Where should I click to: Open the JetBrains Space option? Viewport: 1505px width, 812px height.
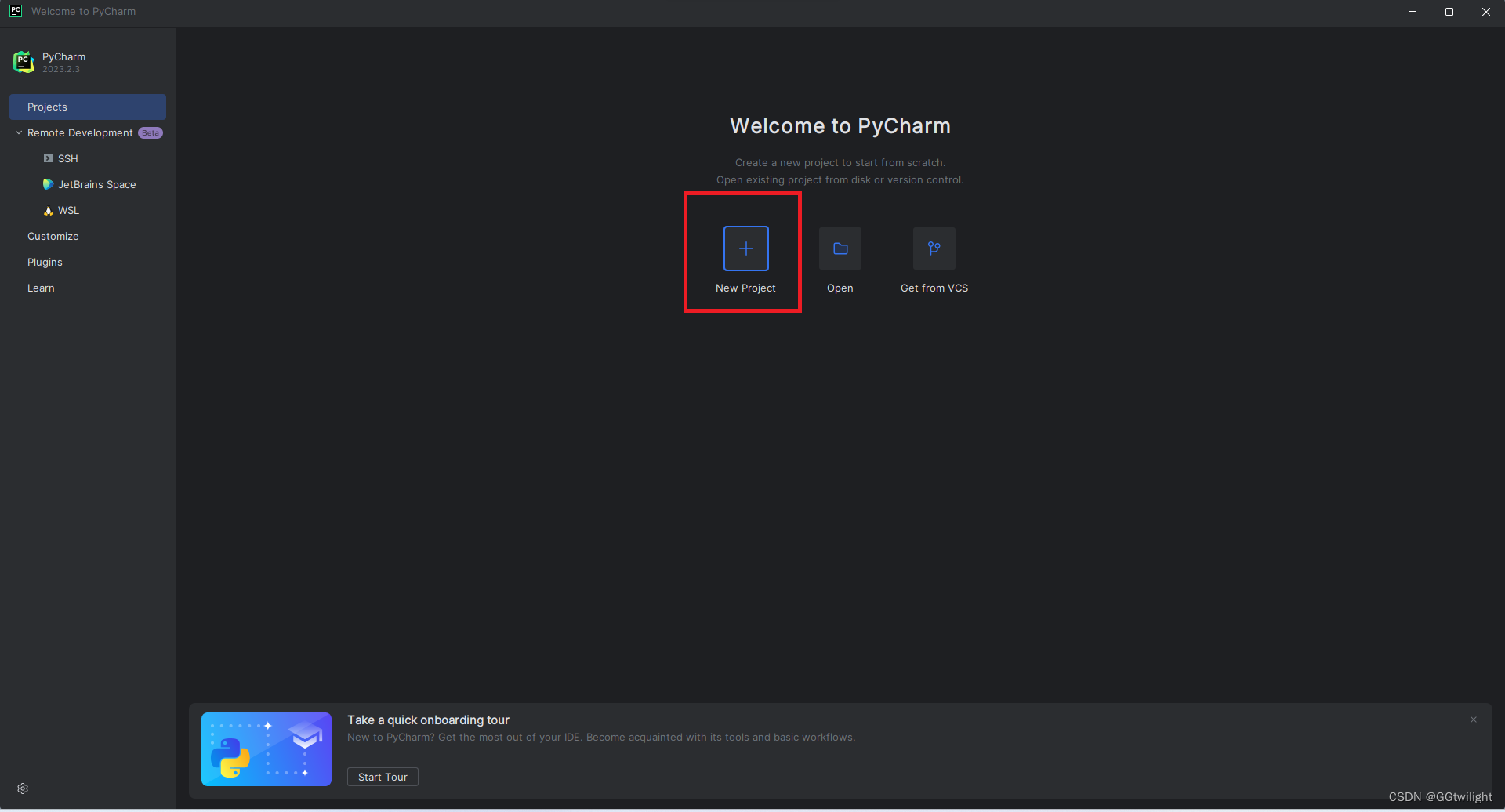click(97, 184)
